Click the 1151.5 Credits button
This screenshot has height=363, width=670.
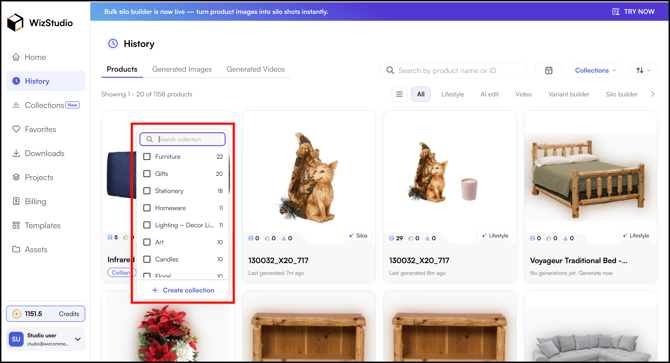tap(45, 314)
